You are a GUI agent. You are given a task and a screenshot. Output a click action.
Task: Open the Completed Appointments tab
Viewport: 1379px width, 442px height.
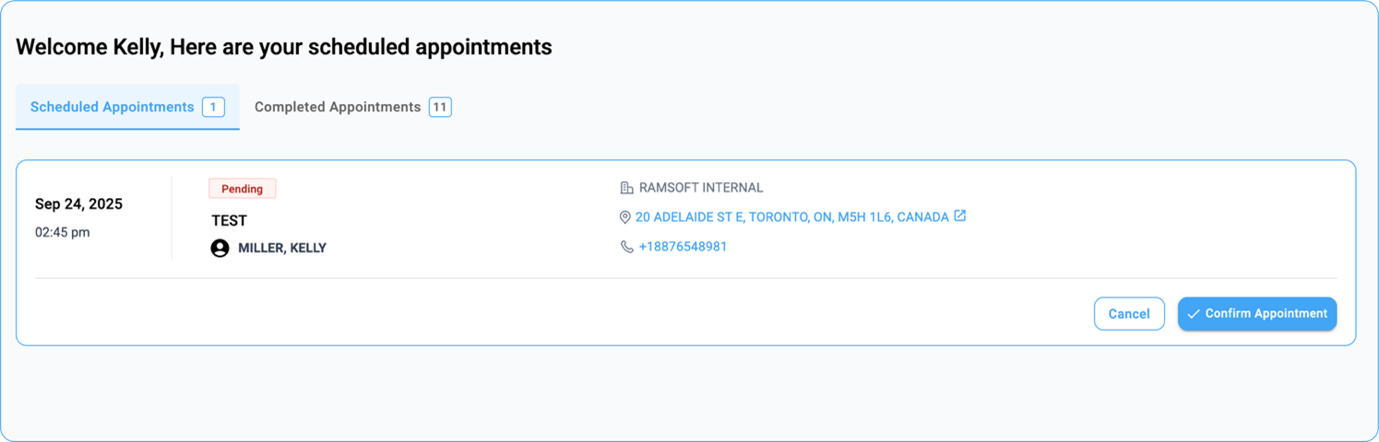tap(337, 107)
